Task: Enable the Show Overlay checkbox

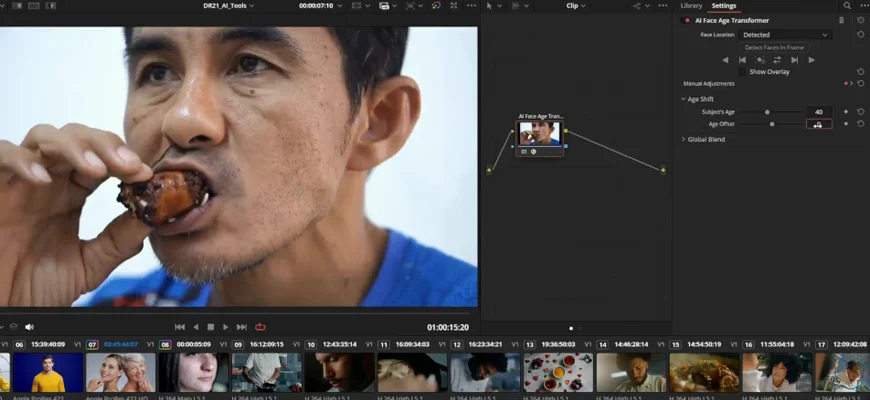Action: click(x=742, y=72)
